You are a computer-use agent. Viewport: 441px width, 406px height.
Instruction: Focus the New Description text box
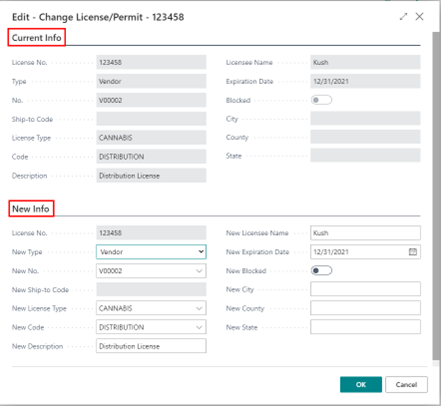coord(151,346)
